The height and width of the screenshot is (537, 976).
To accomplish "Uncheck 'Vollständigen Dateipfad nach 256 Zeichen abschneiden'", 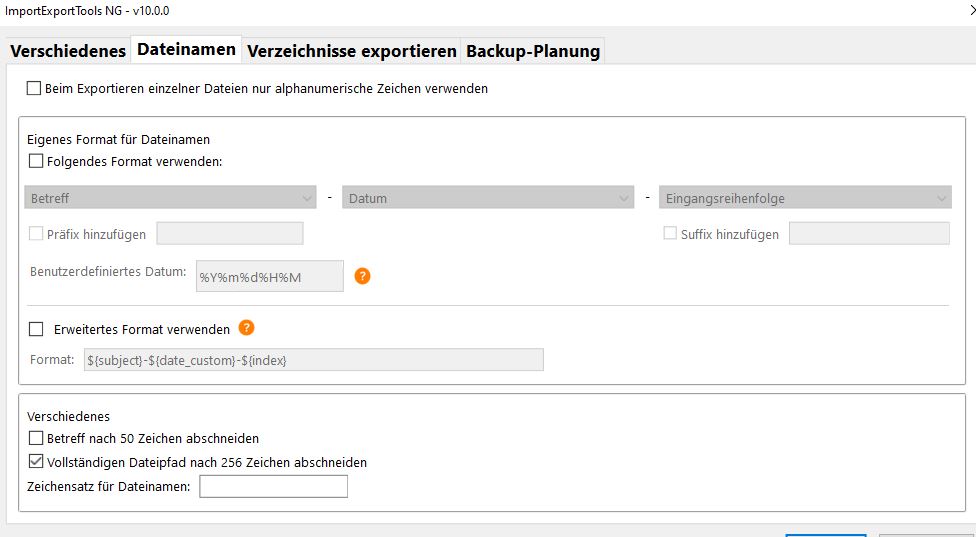I will 37,462.
